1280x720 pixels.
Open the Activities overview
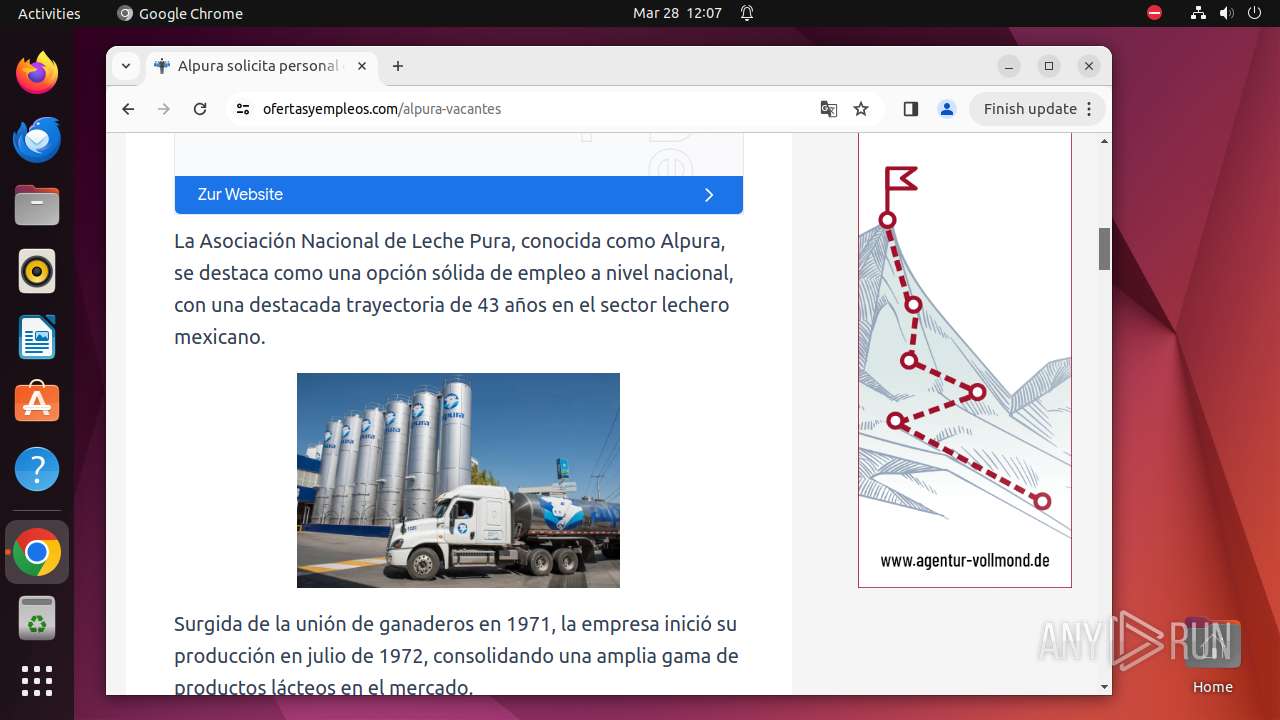(x=49, y=13)
